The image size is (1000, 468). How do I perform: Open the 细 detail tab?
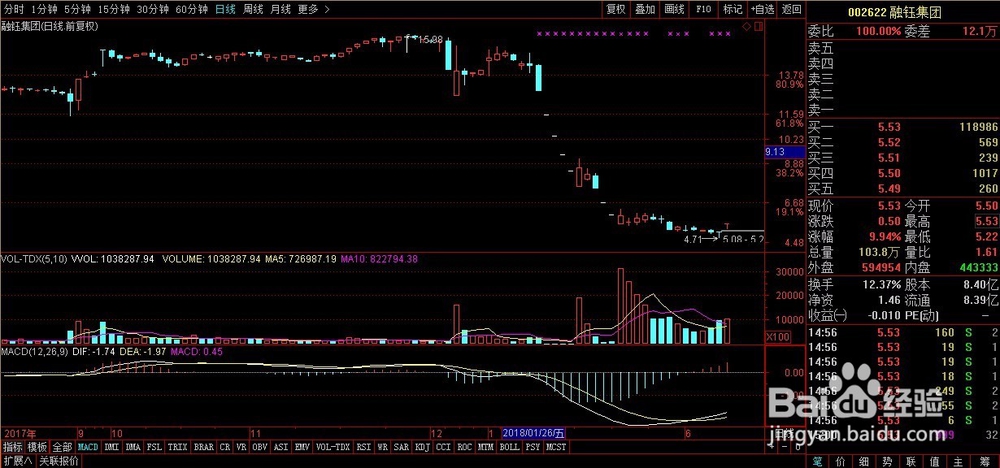(x=865, y=460)
